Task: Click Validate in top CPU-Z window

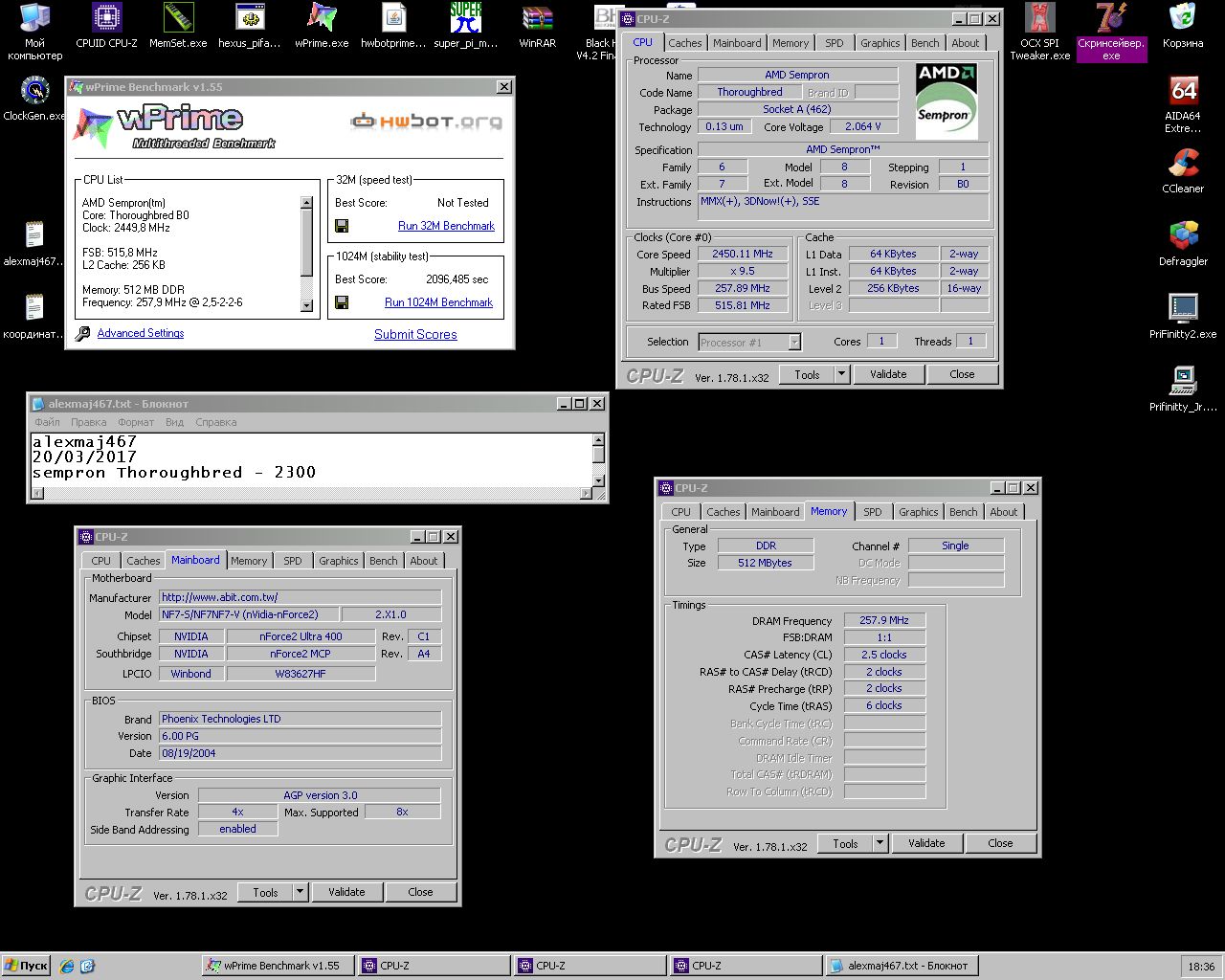Action: click(888, 374)
